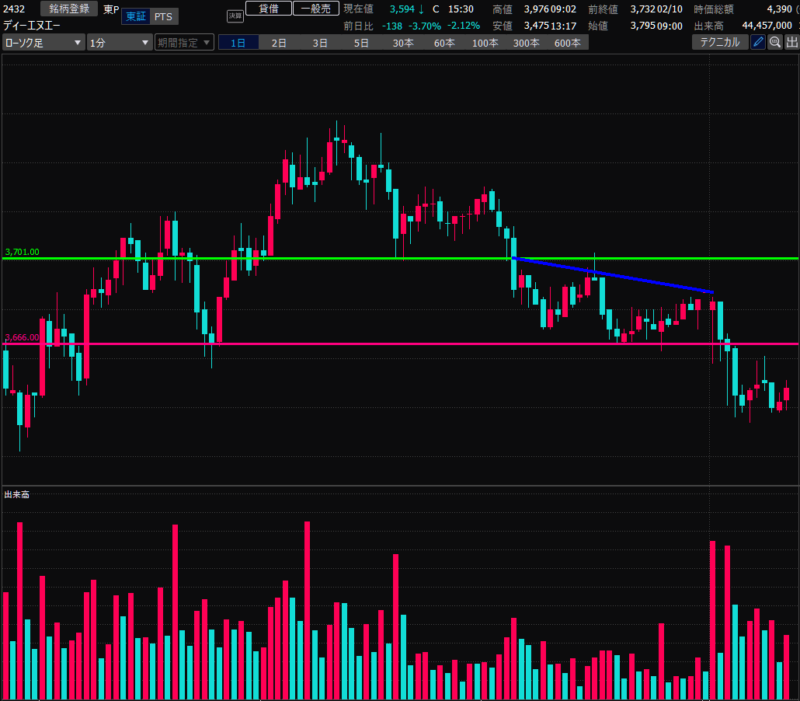
Task: Open the 期間指定 period dropdown
Action: click(x=184, y=43)
